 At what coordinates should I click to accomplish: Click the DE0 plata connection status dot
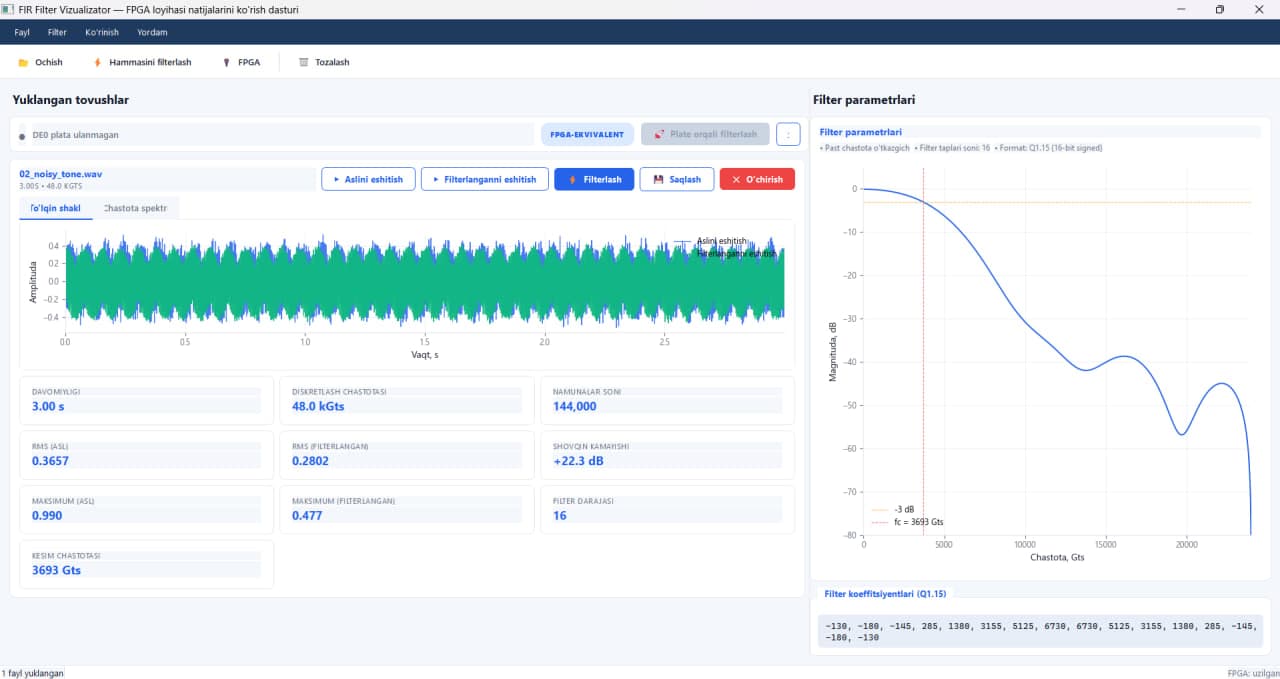coord(22,135)
